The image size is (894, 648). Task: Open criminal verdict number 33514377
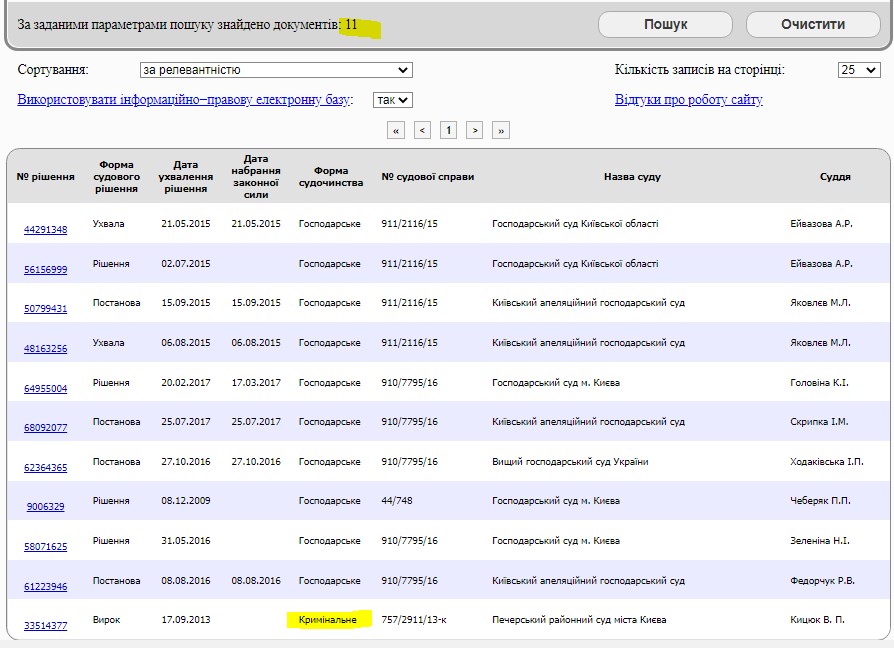(x=46, y=625)
